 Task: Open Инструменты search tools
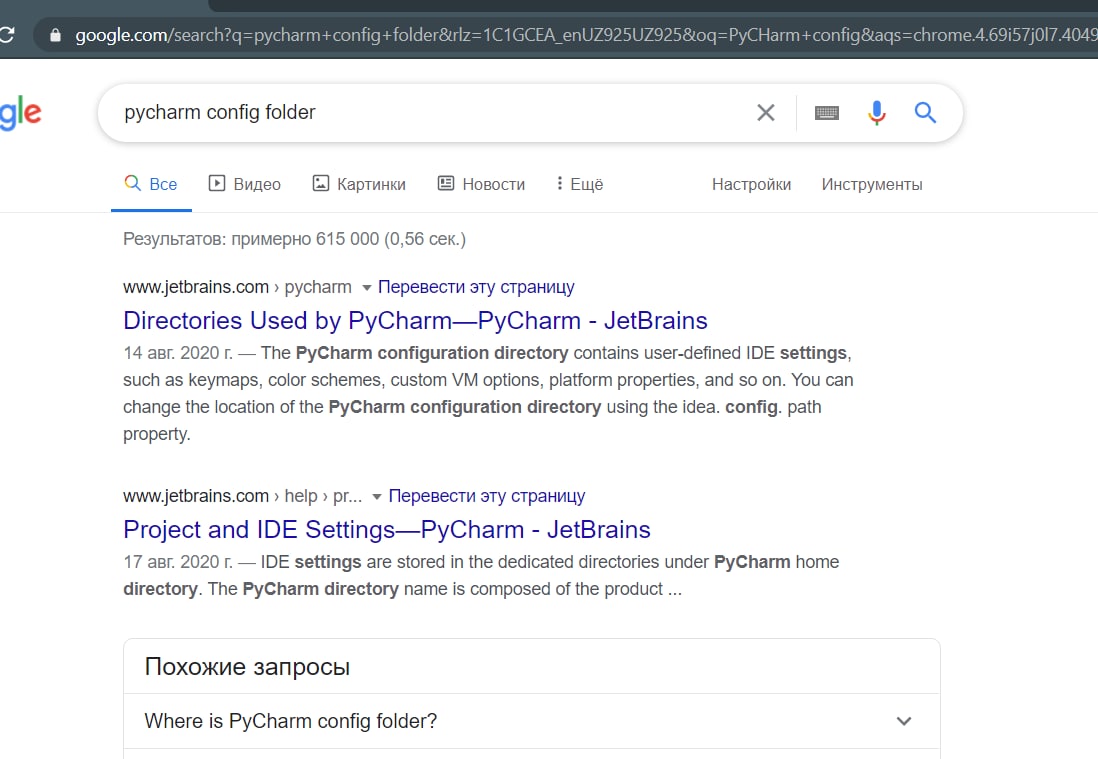[872, 184]
